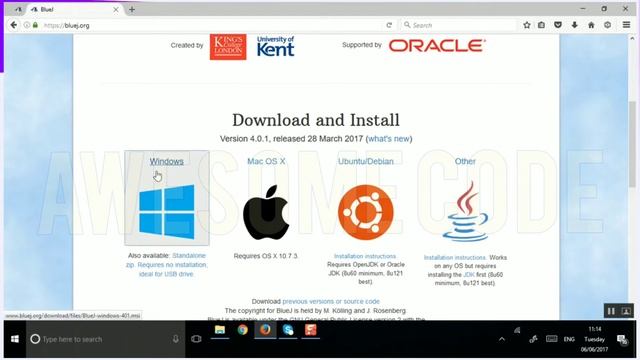
Task: Open the what's new link
Action: [389, 139]
